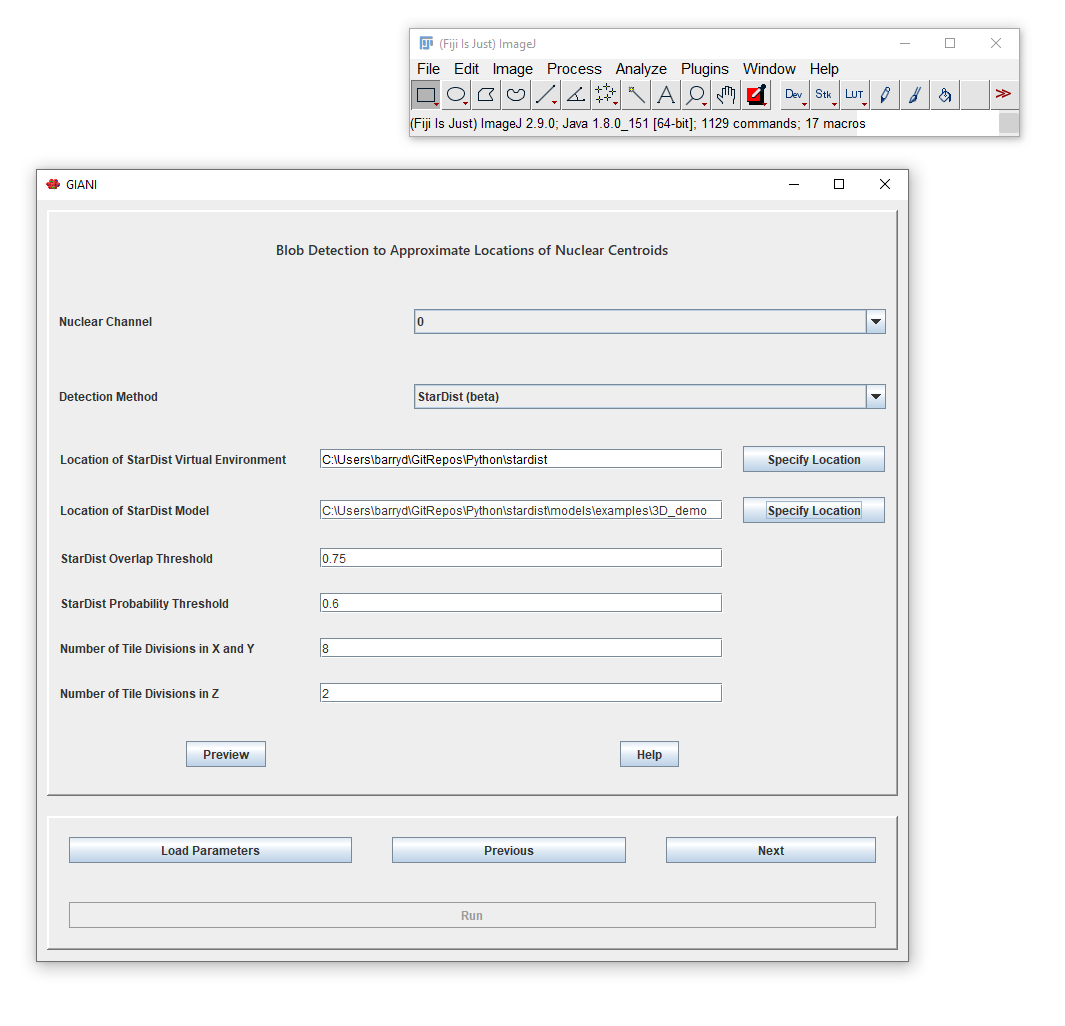Close the GIANI window

(x=884, y=184)
